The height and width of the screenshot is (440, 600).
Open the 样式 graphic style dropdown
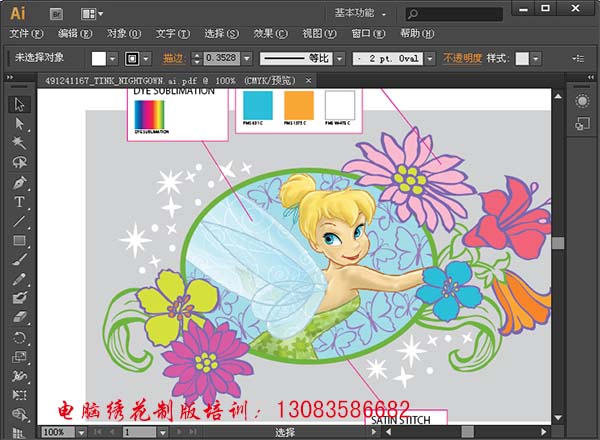(x=536, y=59)
